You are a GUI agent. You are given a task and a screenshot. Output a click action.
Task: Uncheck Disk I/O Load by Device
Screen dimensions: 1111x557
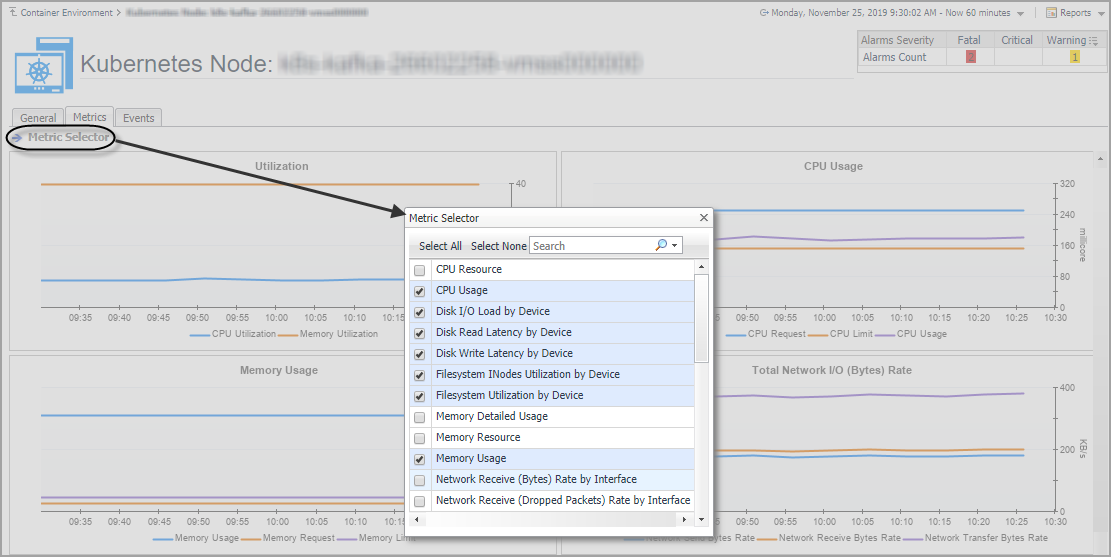pyautogui.click(x=419, y=312)
